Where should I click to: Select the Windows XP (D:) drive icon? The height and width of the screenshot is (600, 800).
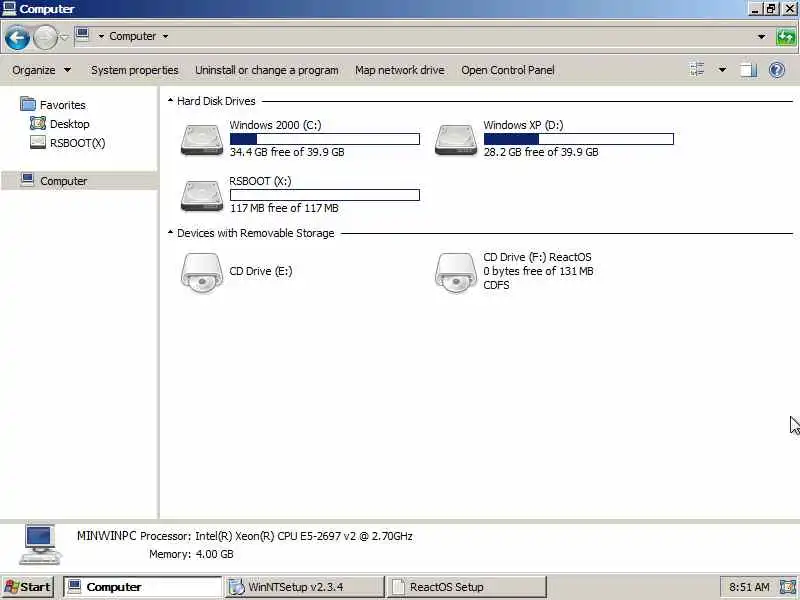click(456, 140)
